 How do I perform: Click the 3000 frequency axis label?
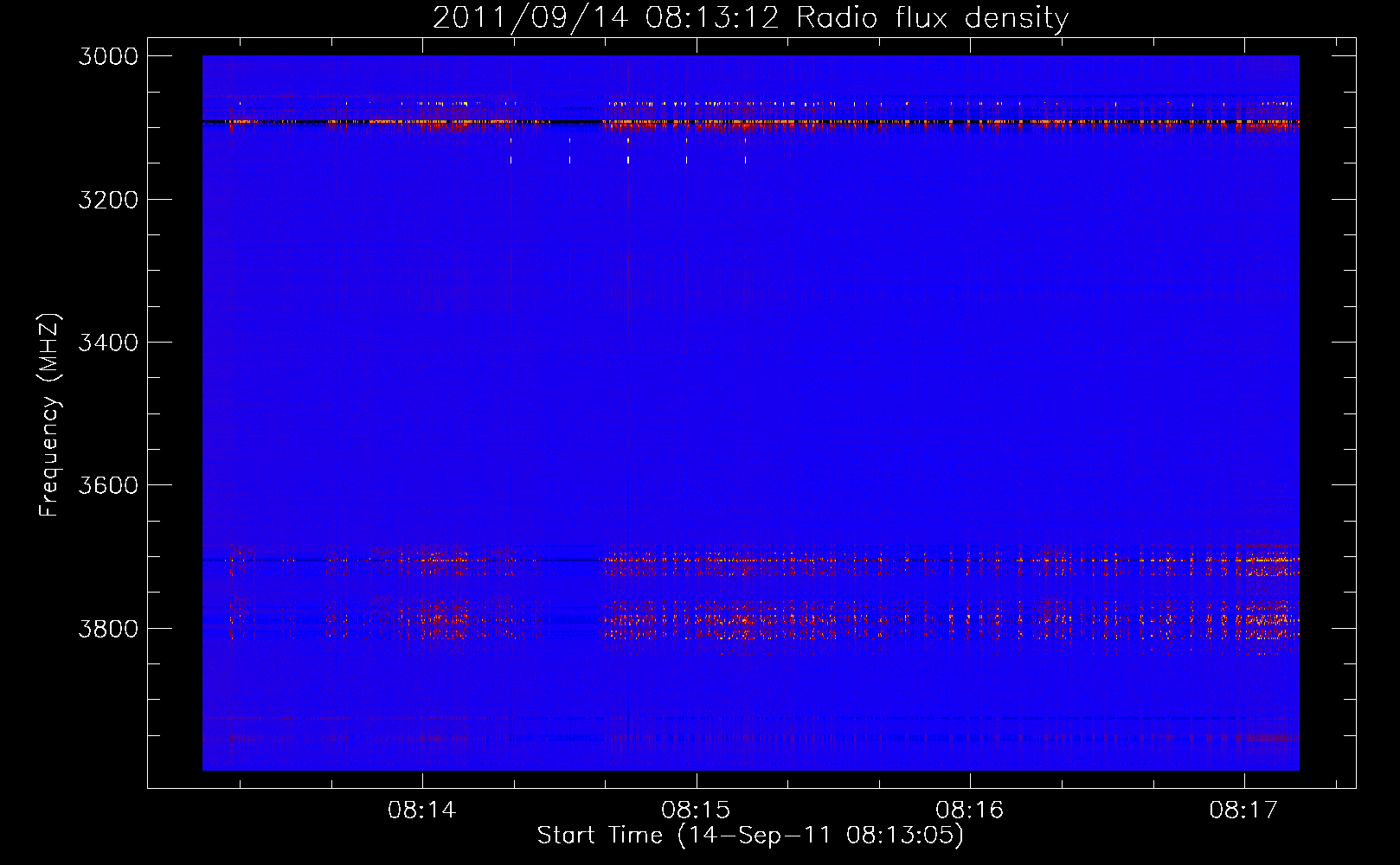pos(108,56)
